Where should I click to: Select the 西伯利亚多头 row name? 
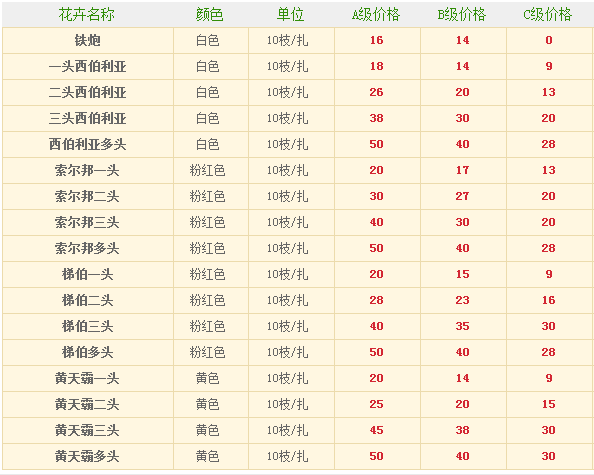click(88, 144)
